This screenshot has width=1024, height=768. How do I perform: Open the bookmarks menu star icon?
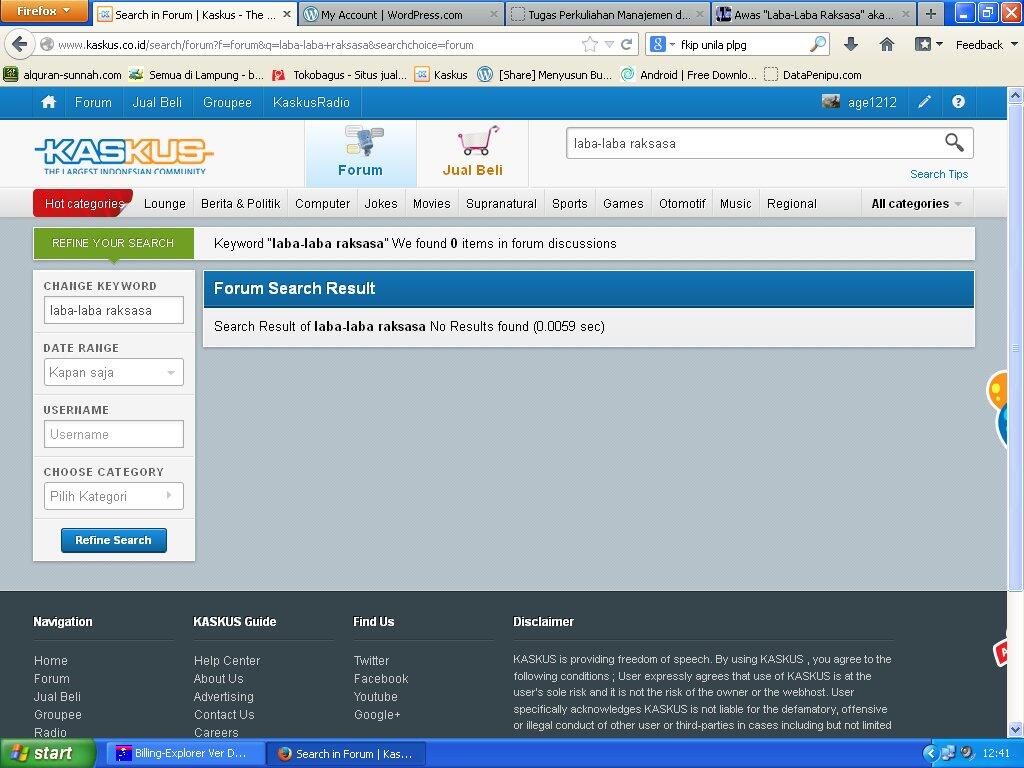click(x=923, y=44)
